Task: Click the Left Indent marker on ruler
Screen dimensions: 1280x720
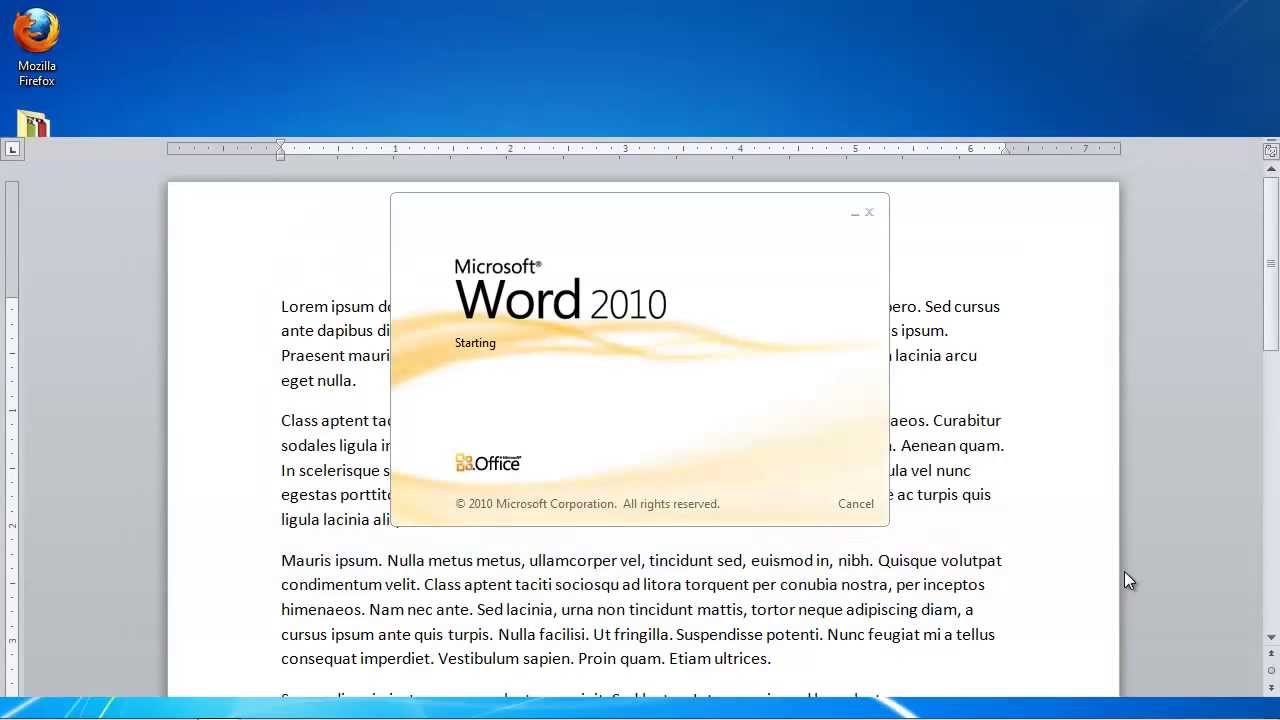Action: point(281,156)
